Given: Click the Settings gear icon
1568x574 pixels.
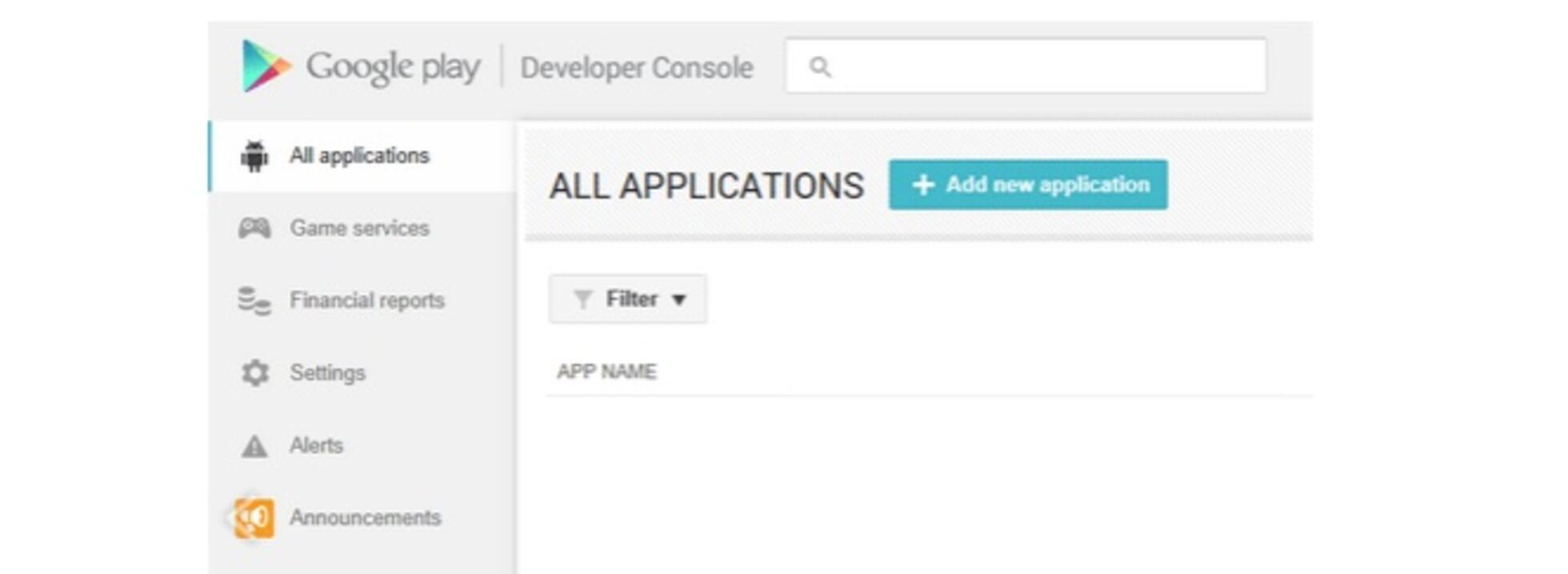Looking at the screenshot, I should point(255,373).
